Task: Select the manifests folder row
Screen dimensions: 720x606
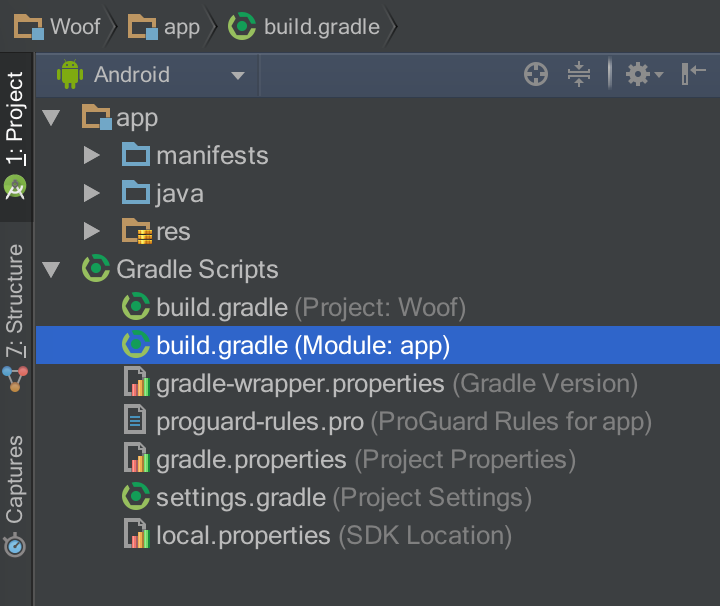Action: 377,156
